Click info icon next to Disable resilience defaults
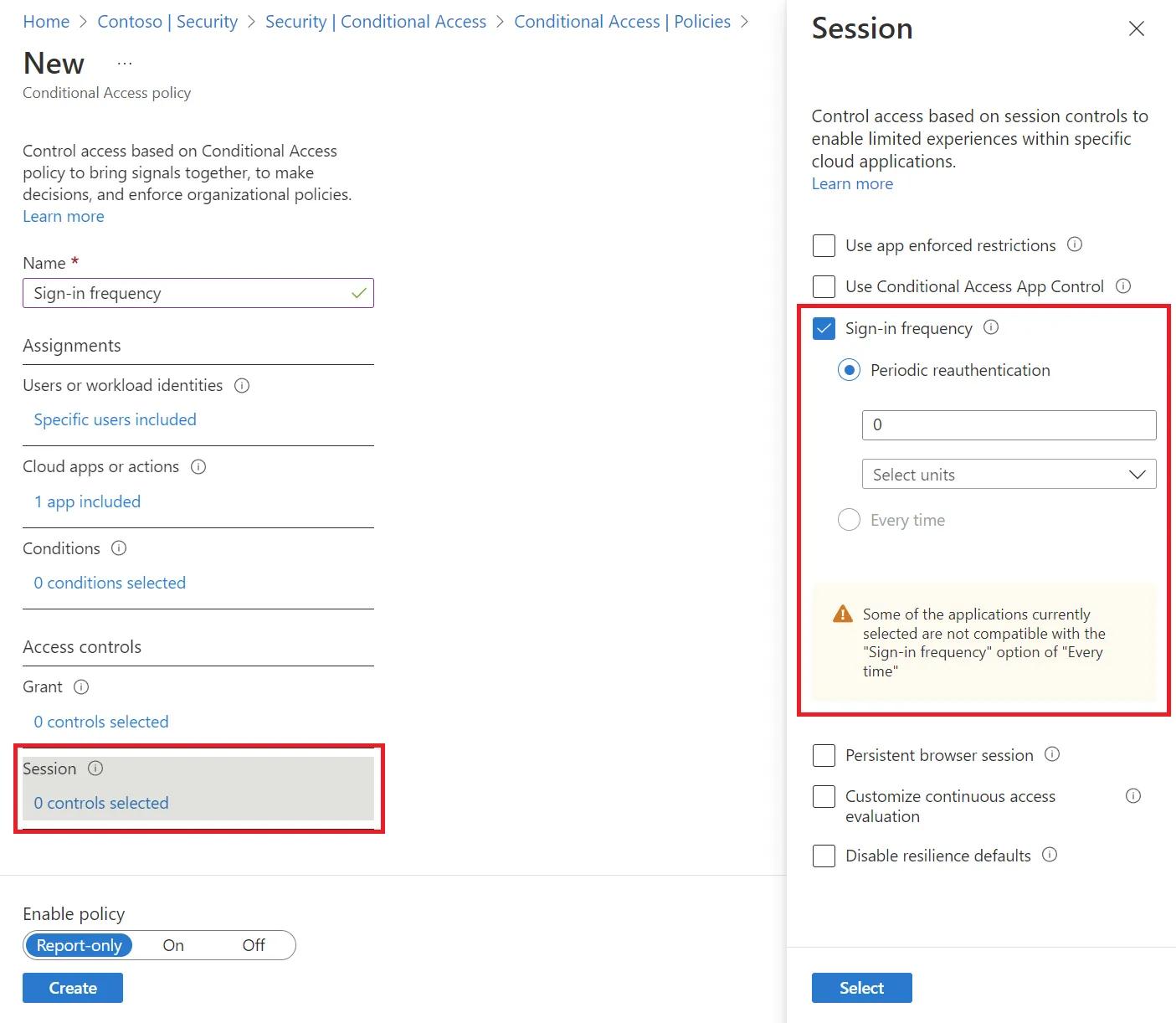 (1050, 855)
